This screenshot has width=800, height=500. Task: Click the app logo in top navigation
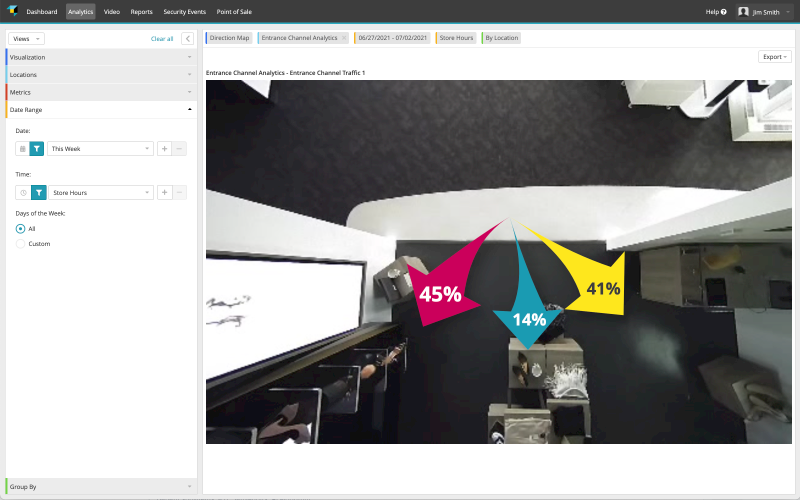click(x=11, y=11)
